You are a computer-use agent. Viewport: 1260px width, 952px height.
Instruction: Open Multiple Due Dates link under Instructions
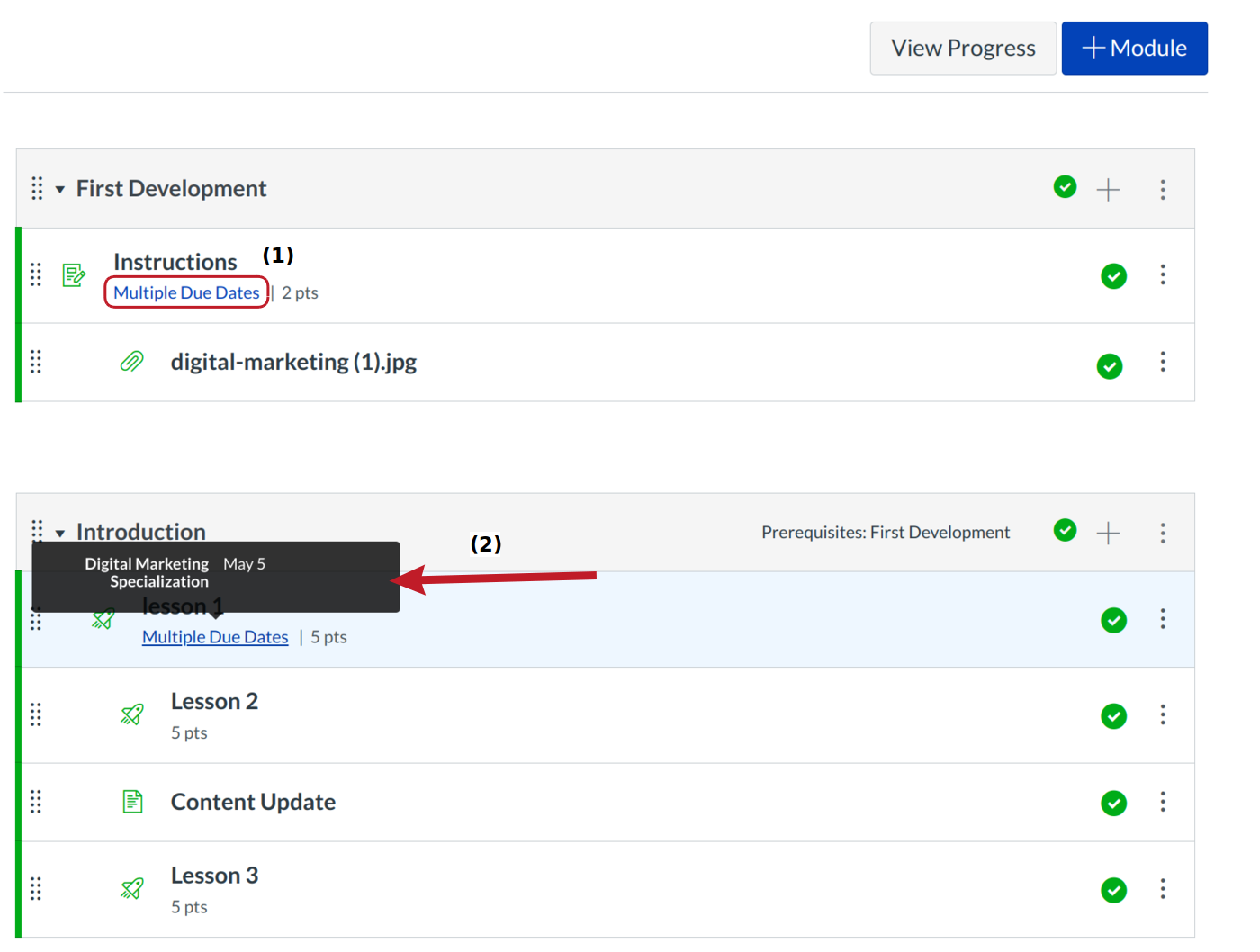point(186,293)
